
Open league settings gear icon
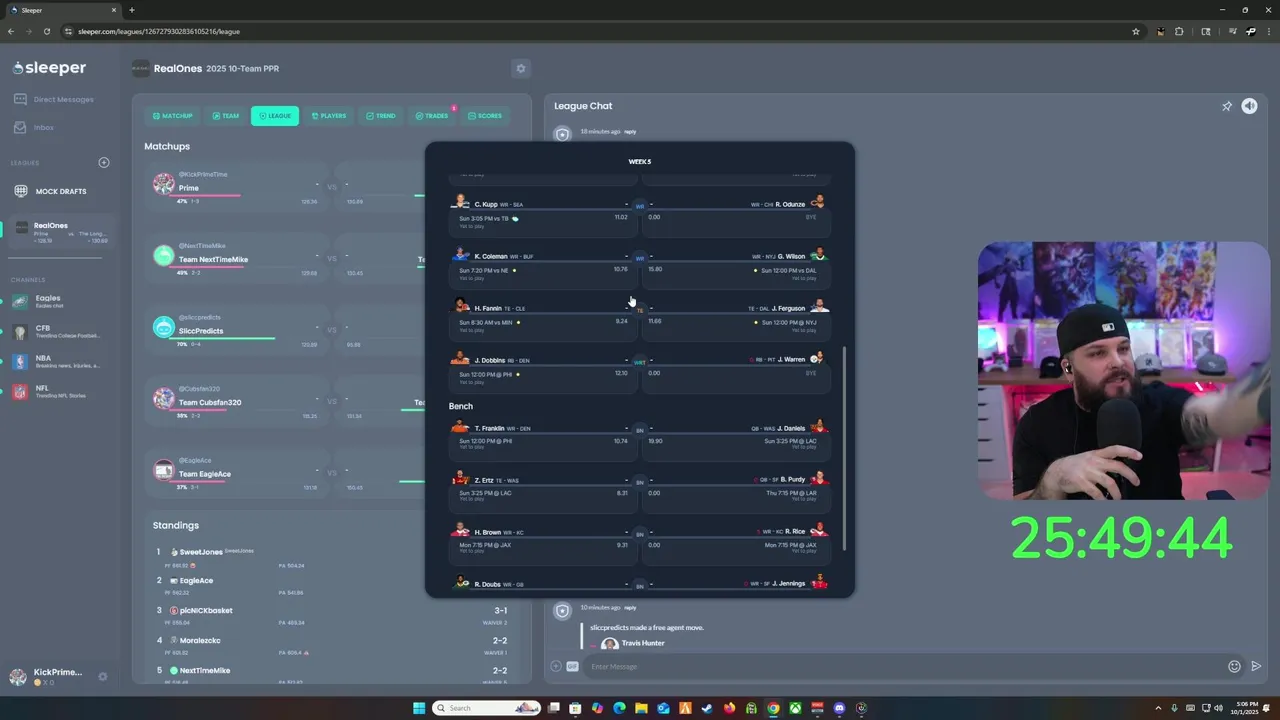point(520,68)
